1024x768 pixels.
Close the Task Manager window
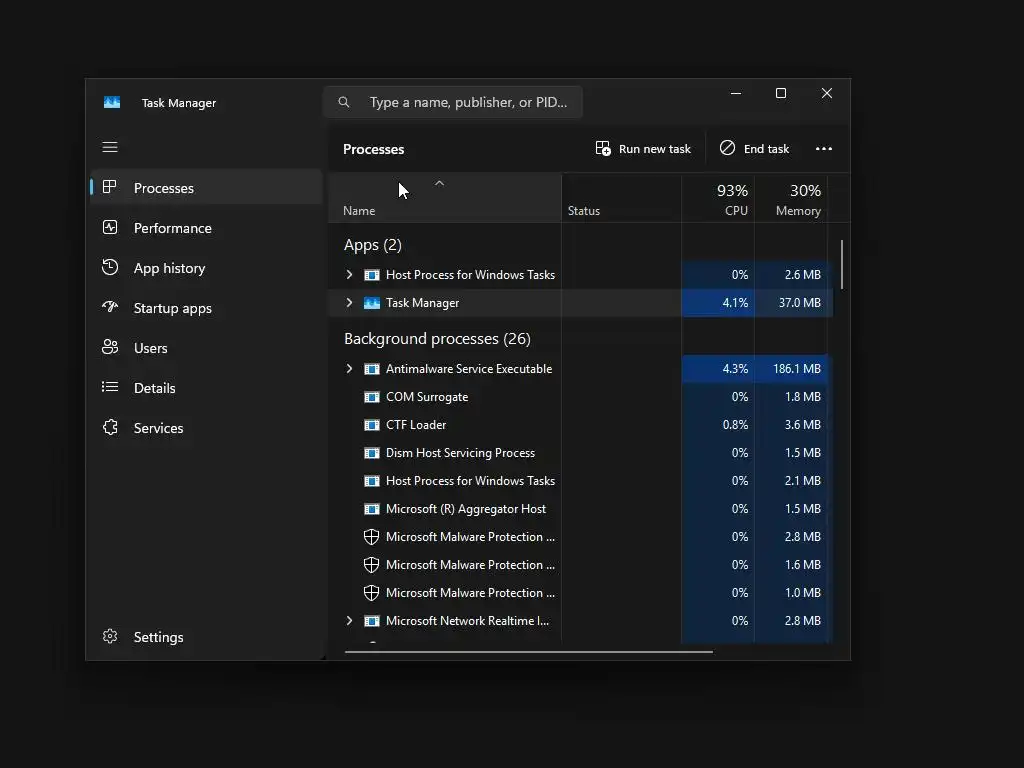[x=827, y=93]
